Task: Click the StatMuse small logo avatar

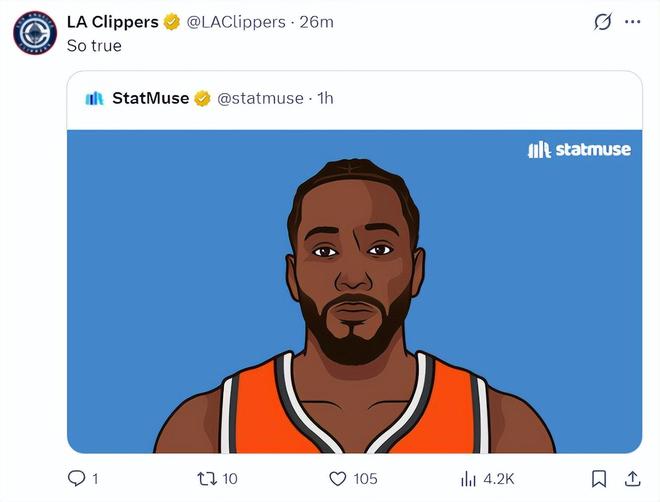Action: pos(95,98)
